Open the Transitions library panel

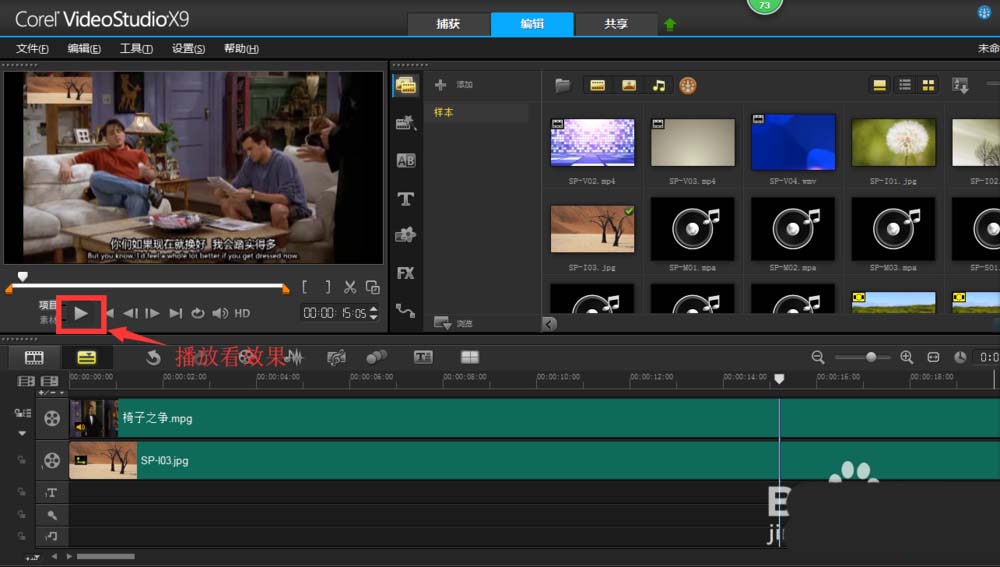[406, 161]
